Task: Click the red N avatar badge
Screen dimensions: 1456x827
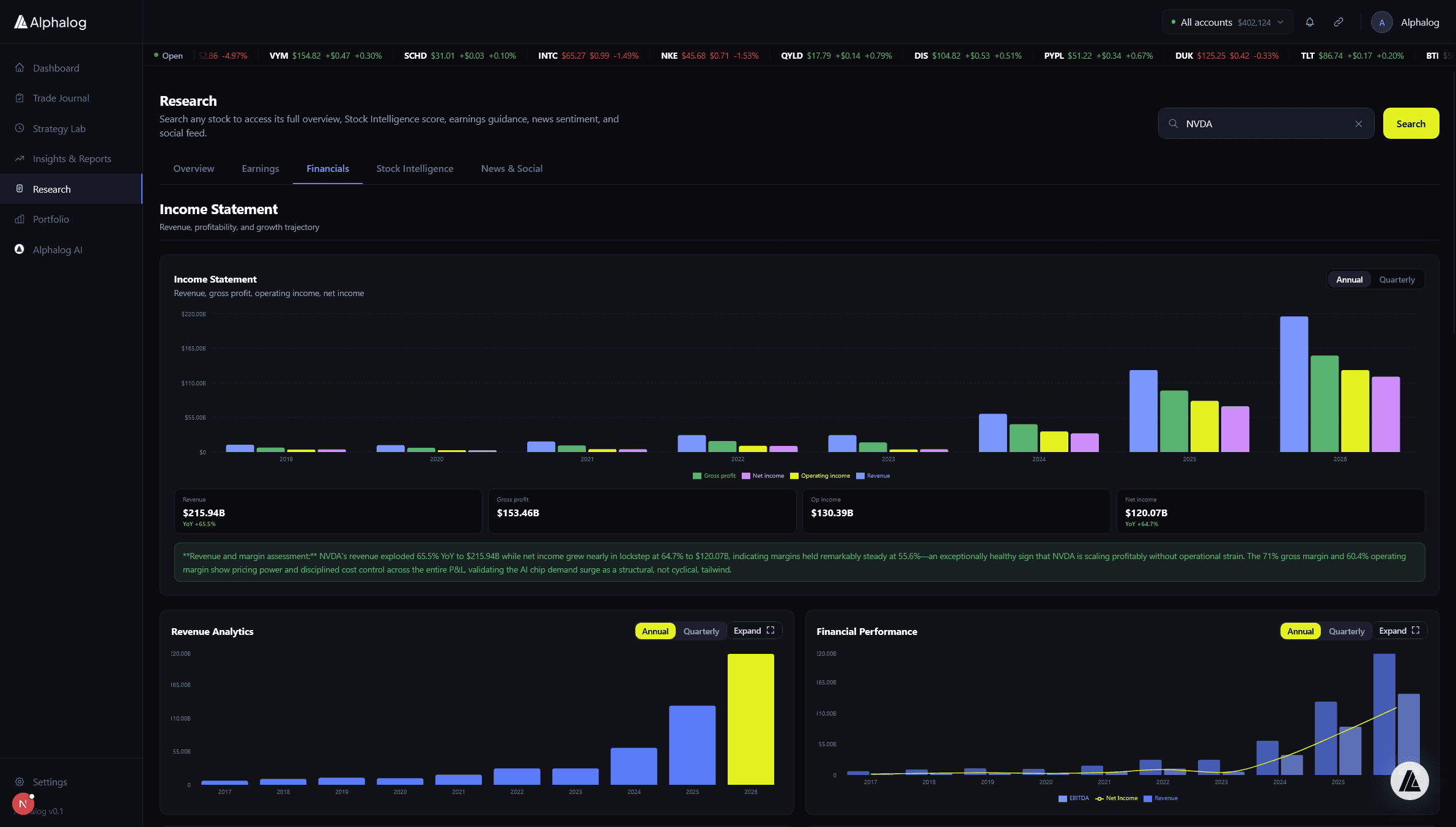Action: (x=23, y=804)
